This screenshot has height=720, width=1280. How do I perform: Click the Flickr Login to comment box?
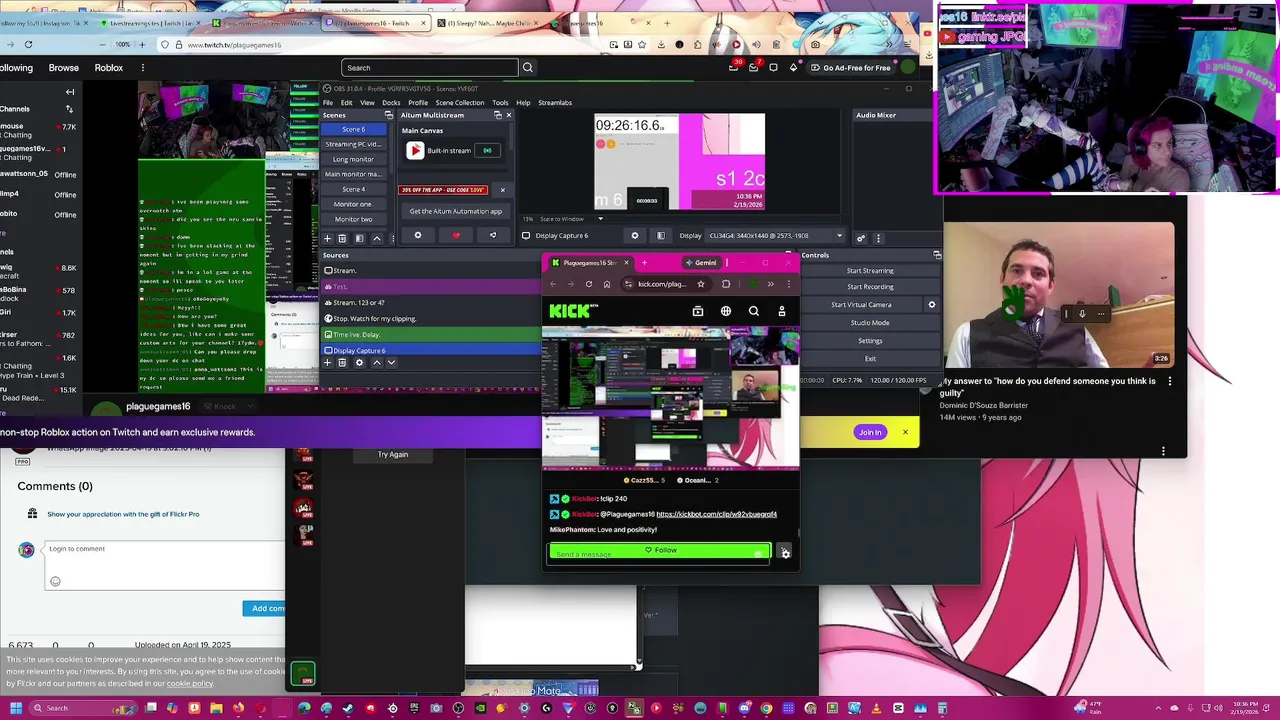click(165, 565)
